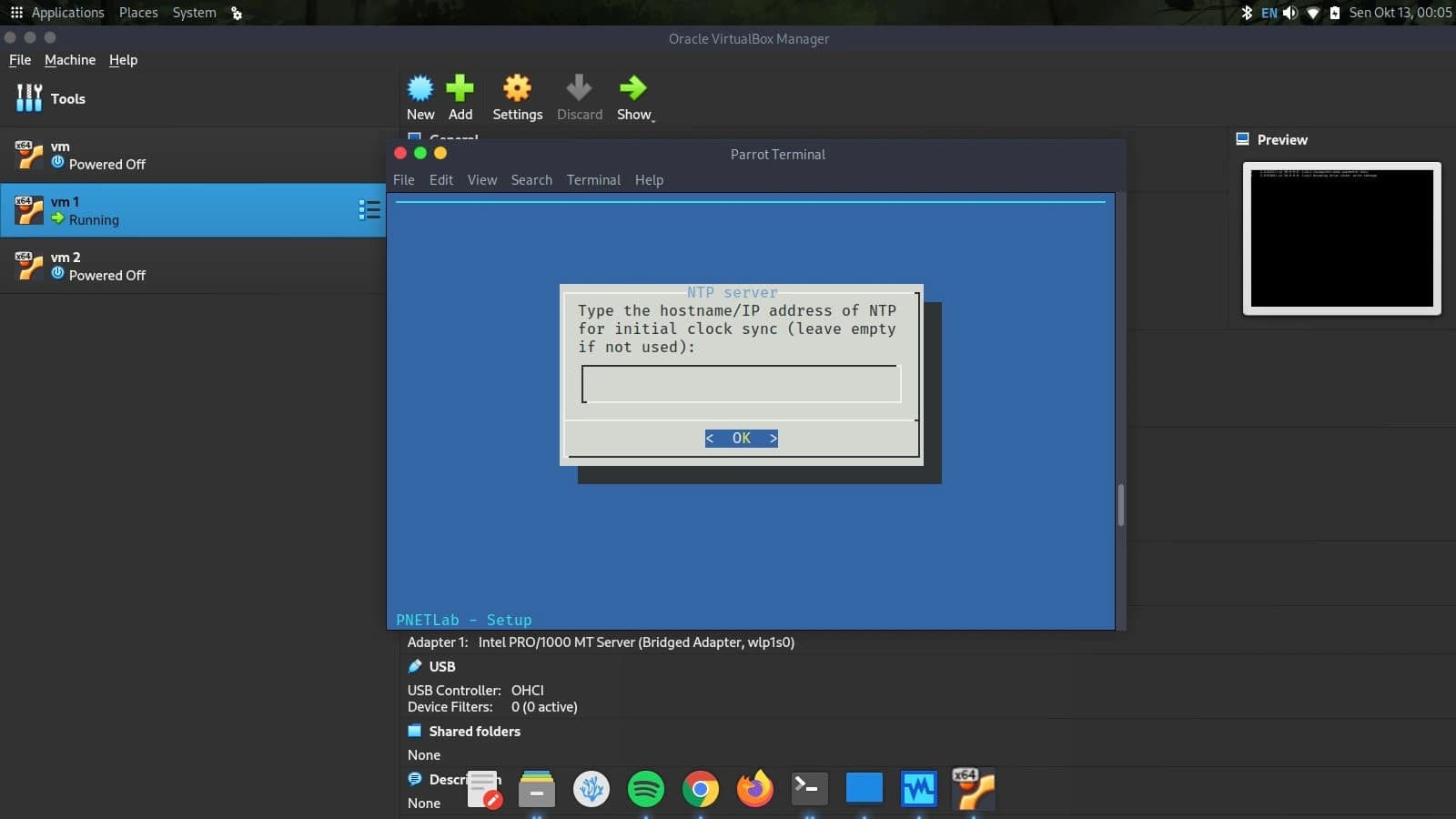Select the Tools icon in the VirtualBox sidebar

point(29,97)
